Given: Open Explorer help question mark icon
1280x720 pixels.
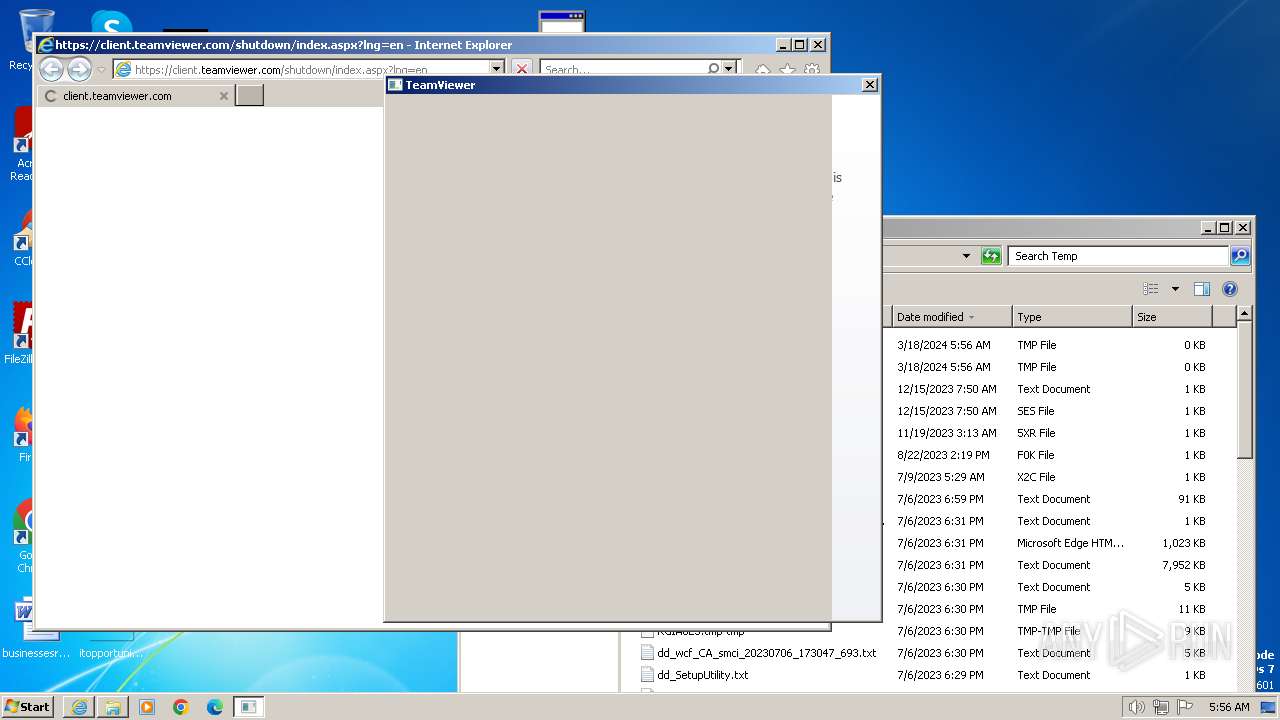Looking at the screenshot, I should pyautogui.click(x=1230, y=289).
